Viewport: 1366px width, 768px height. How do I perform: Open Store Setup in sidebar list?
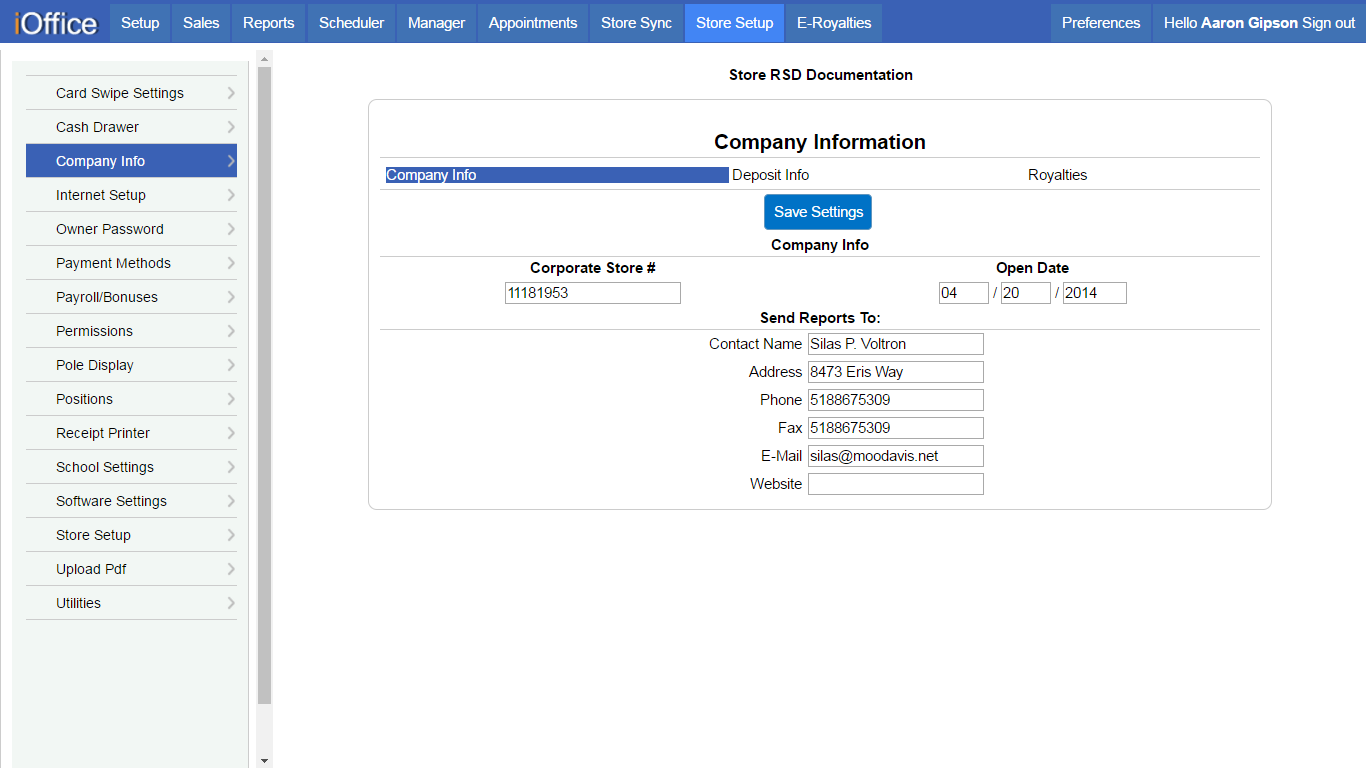pyautogui.click(x=131, y=535)
